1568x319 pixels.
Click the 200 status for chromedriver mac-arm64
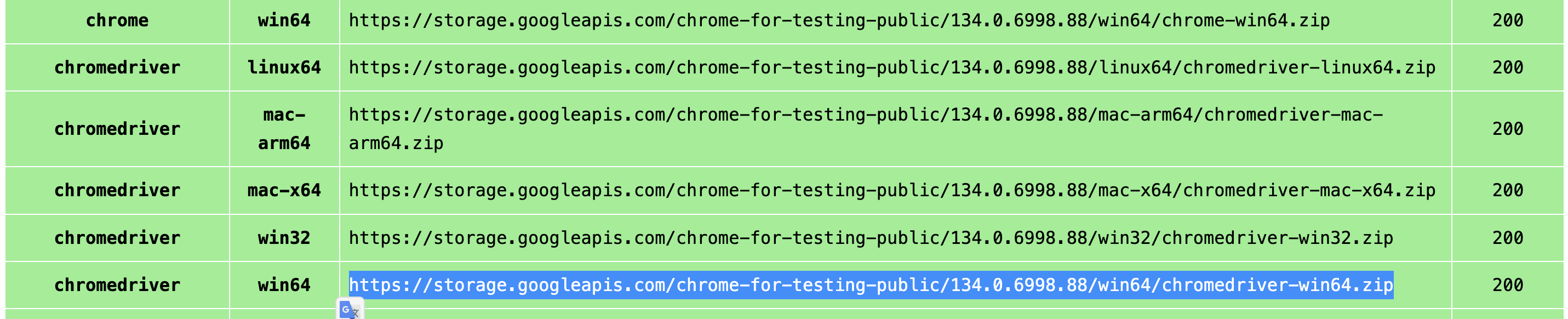1508,129
